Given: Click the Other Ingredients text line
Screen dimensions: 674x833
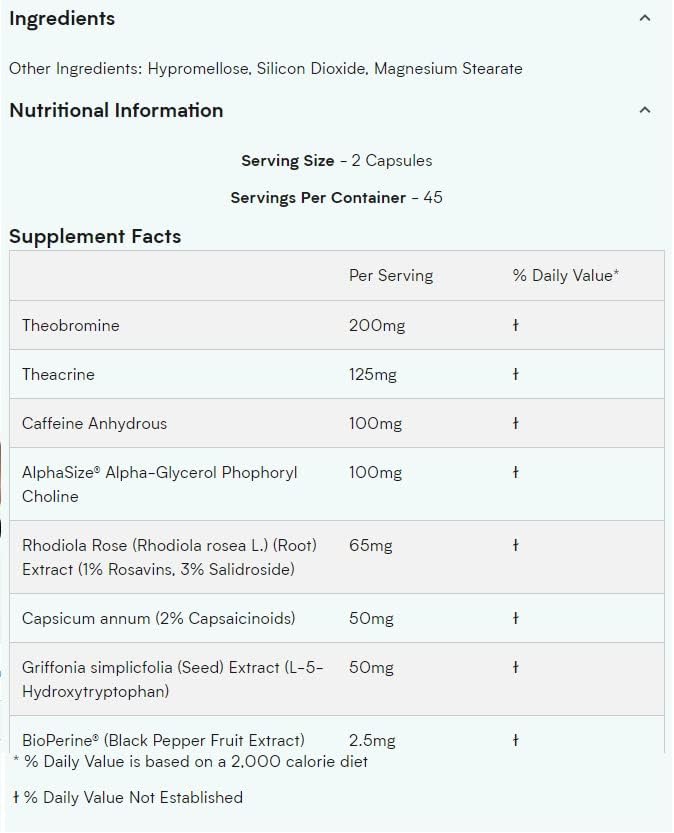Looking at the screenshot, I should click(265, 68).
